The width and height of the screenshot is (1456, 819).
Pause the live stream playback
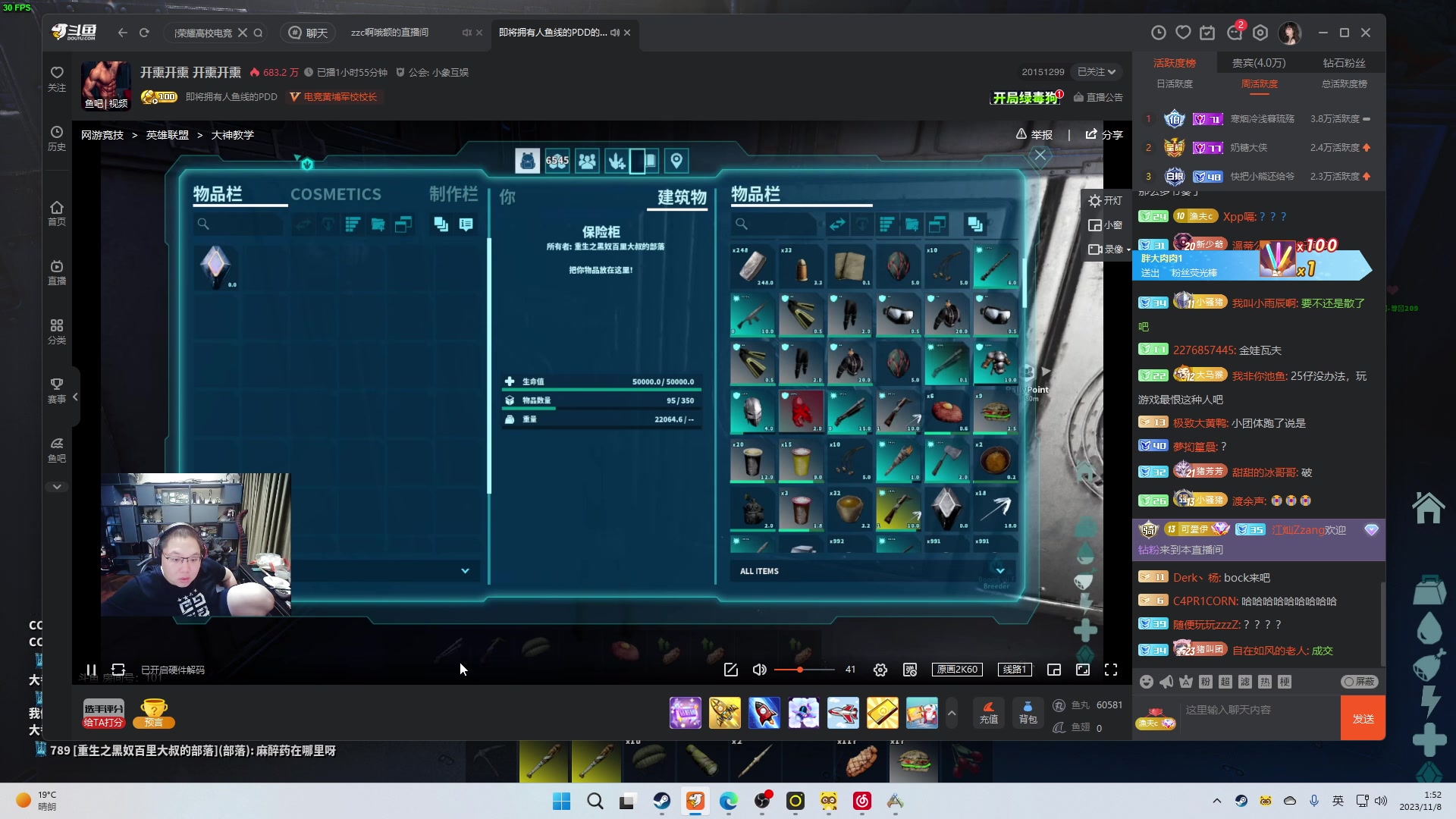click(x=91, y=670)
